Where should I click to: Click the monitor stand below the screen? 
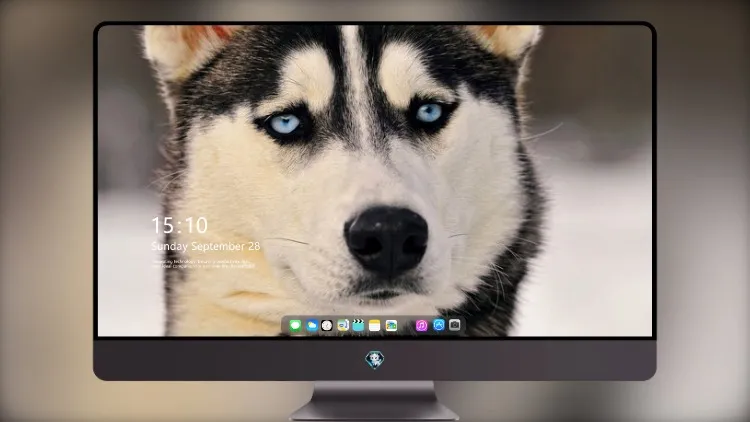click(374, 401)
